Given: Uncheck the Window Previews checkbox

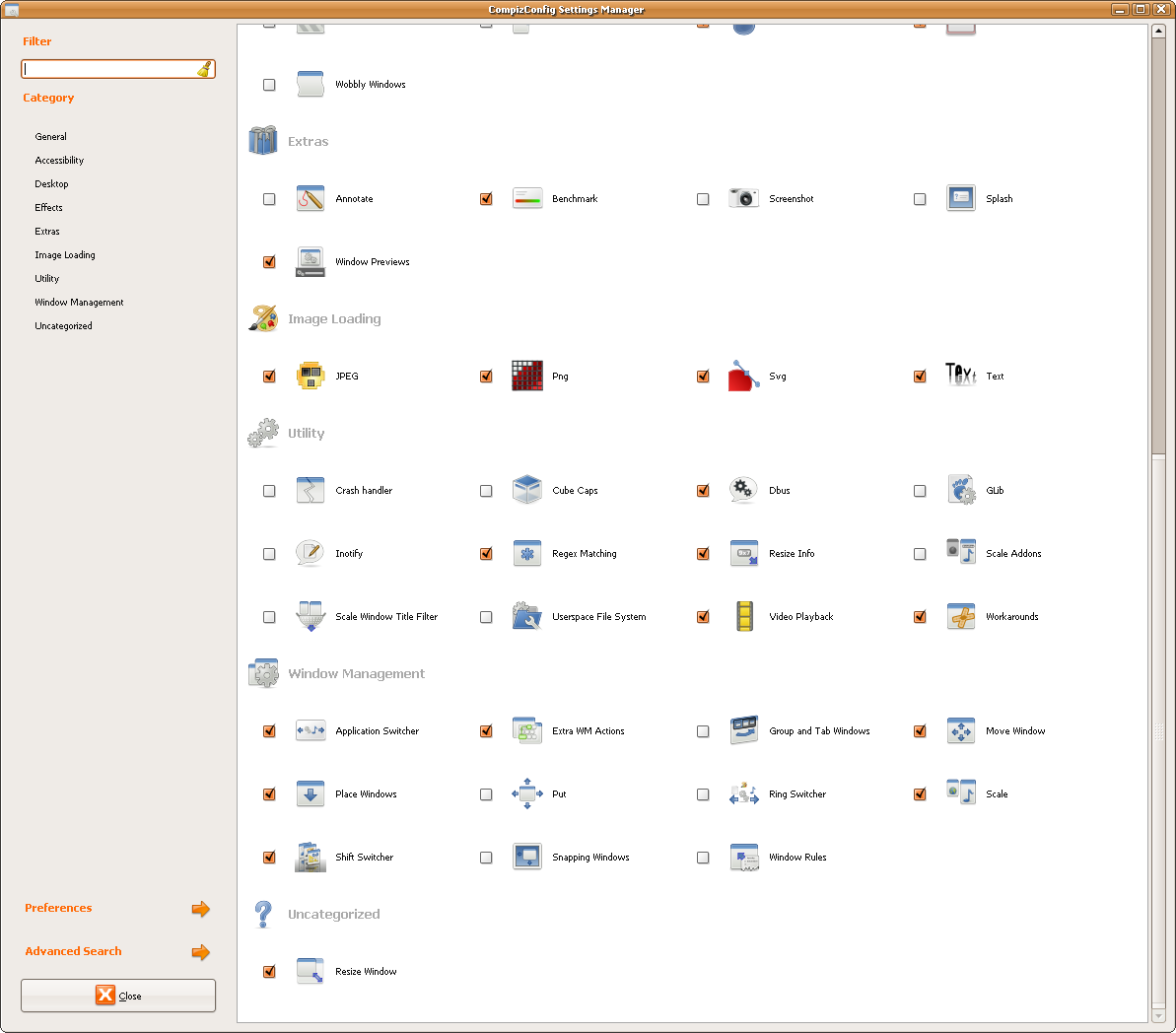Looking at the screenshot, I should click(269, 262).
